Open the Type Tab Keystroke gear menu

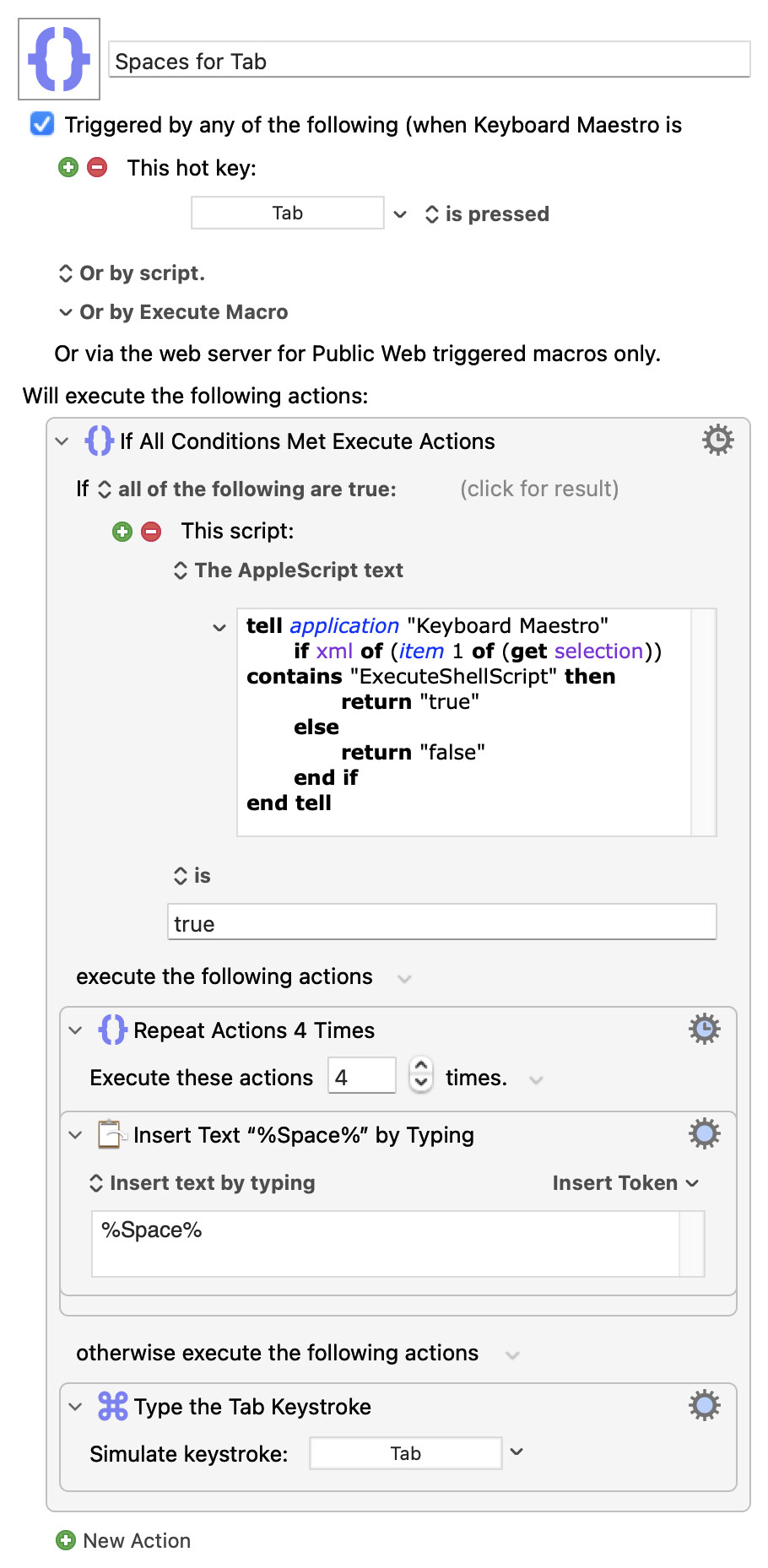coord(704,1405)
